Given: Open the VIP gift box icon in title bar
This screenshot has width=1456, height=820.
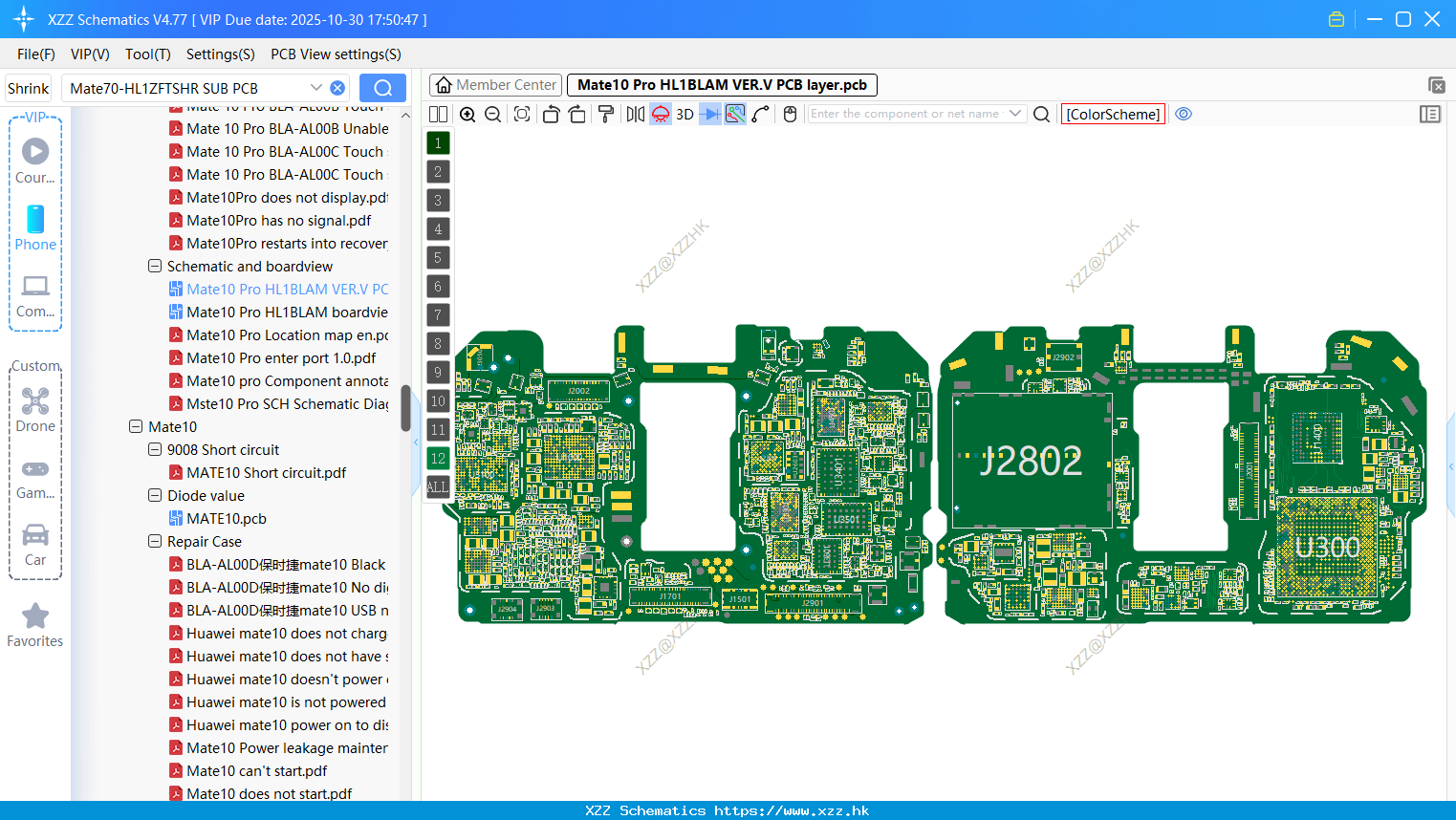Looking at the screenshot, I should point(1336,19).
